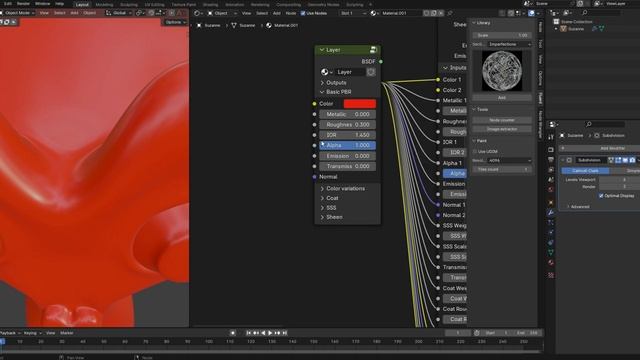Click the Image extractor button
Image resolution: width=640 pixels, height=360 pixels.
pos(502,129)
